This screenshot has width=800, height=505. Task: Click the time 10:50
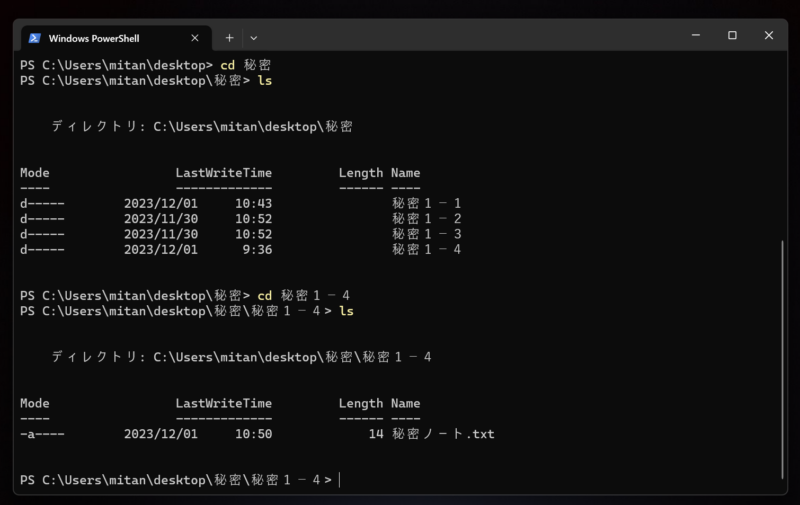254,434
